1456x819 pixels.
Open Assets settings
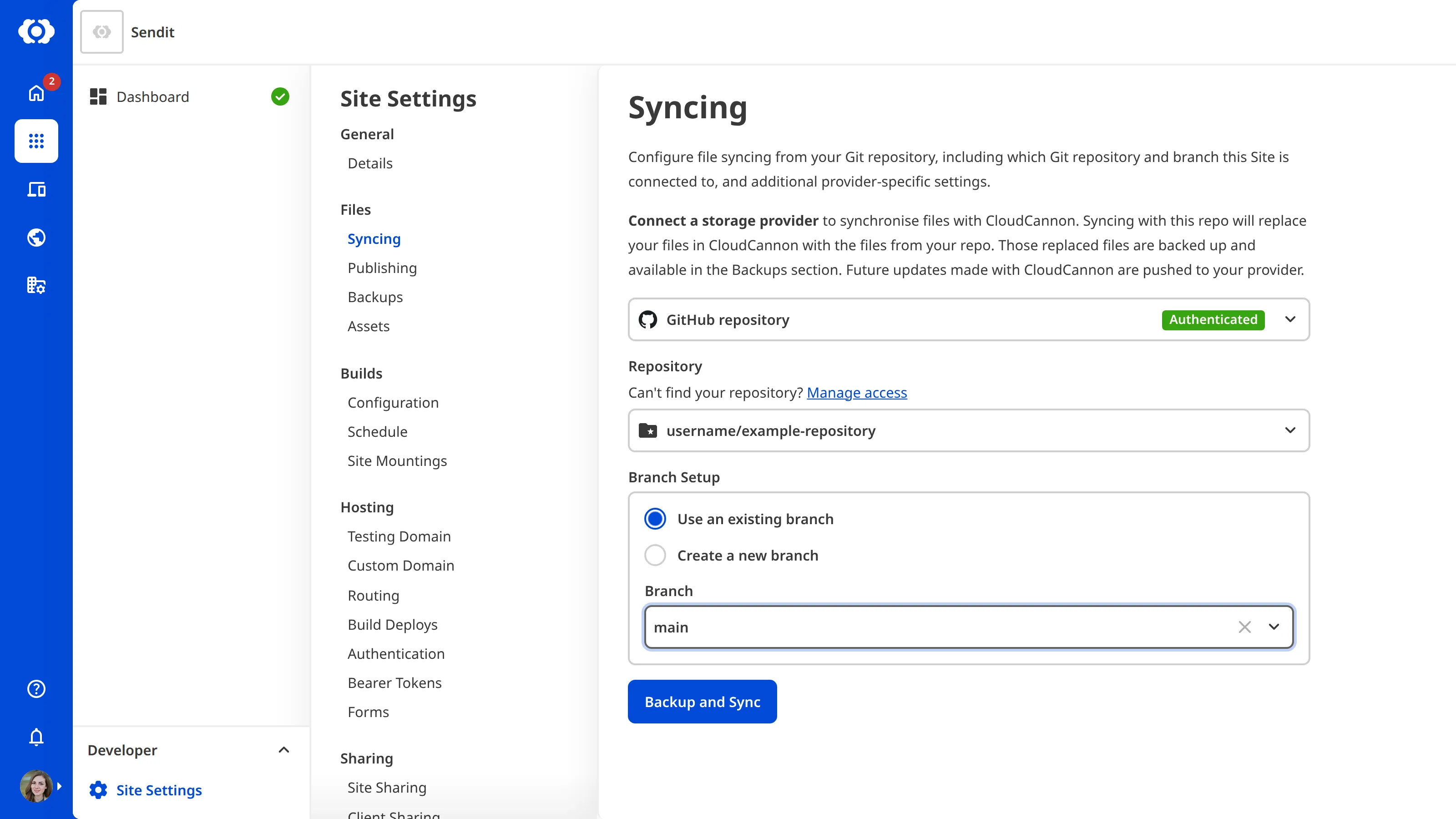[369, 327]
